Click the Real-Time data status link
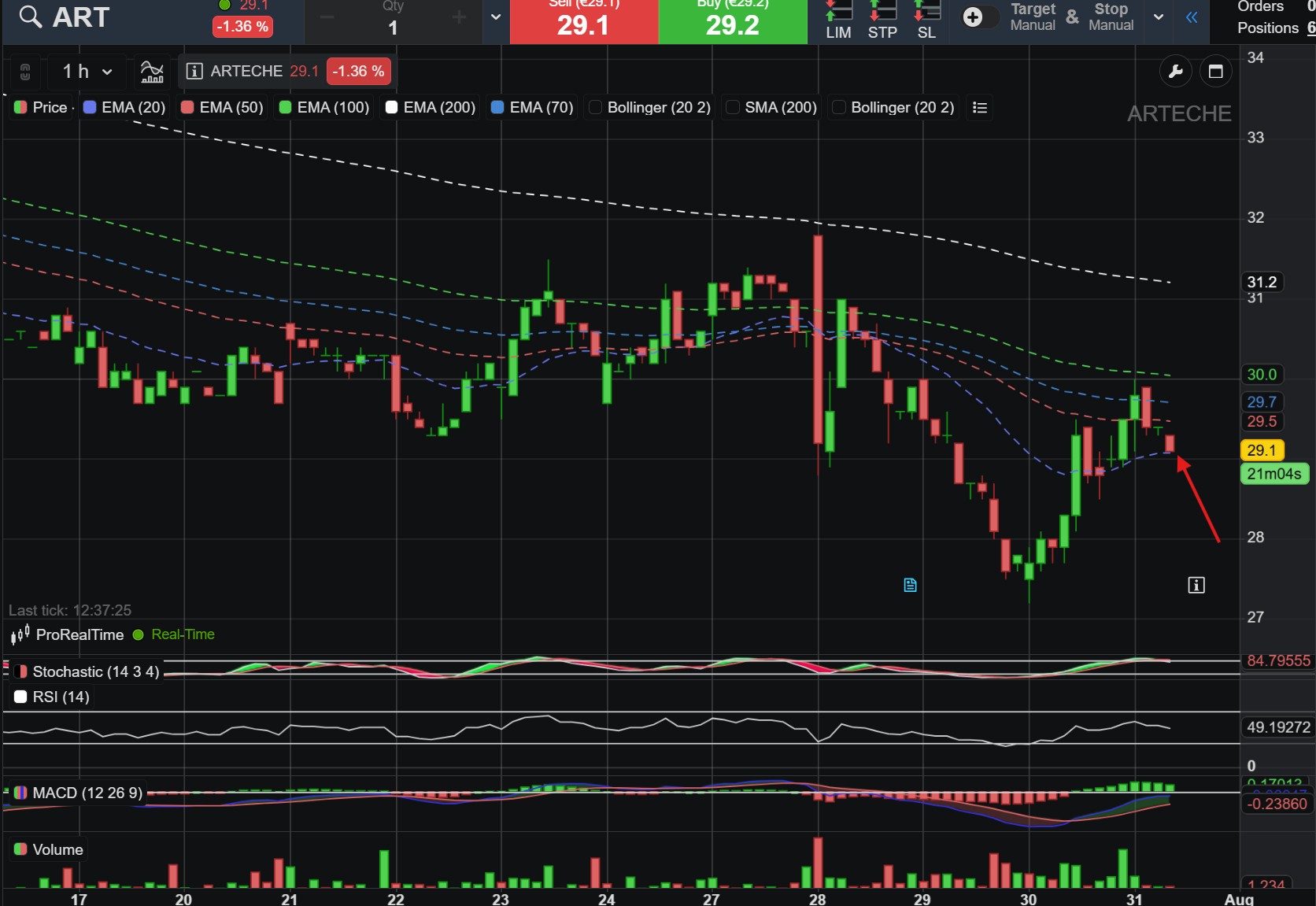The width and height of the screenshot is (1316, 906). [x=174, y=634]
